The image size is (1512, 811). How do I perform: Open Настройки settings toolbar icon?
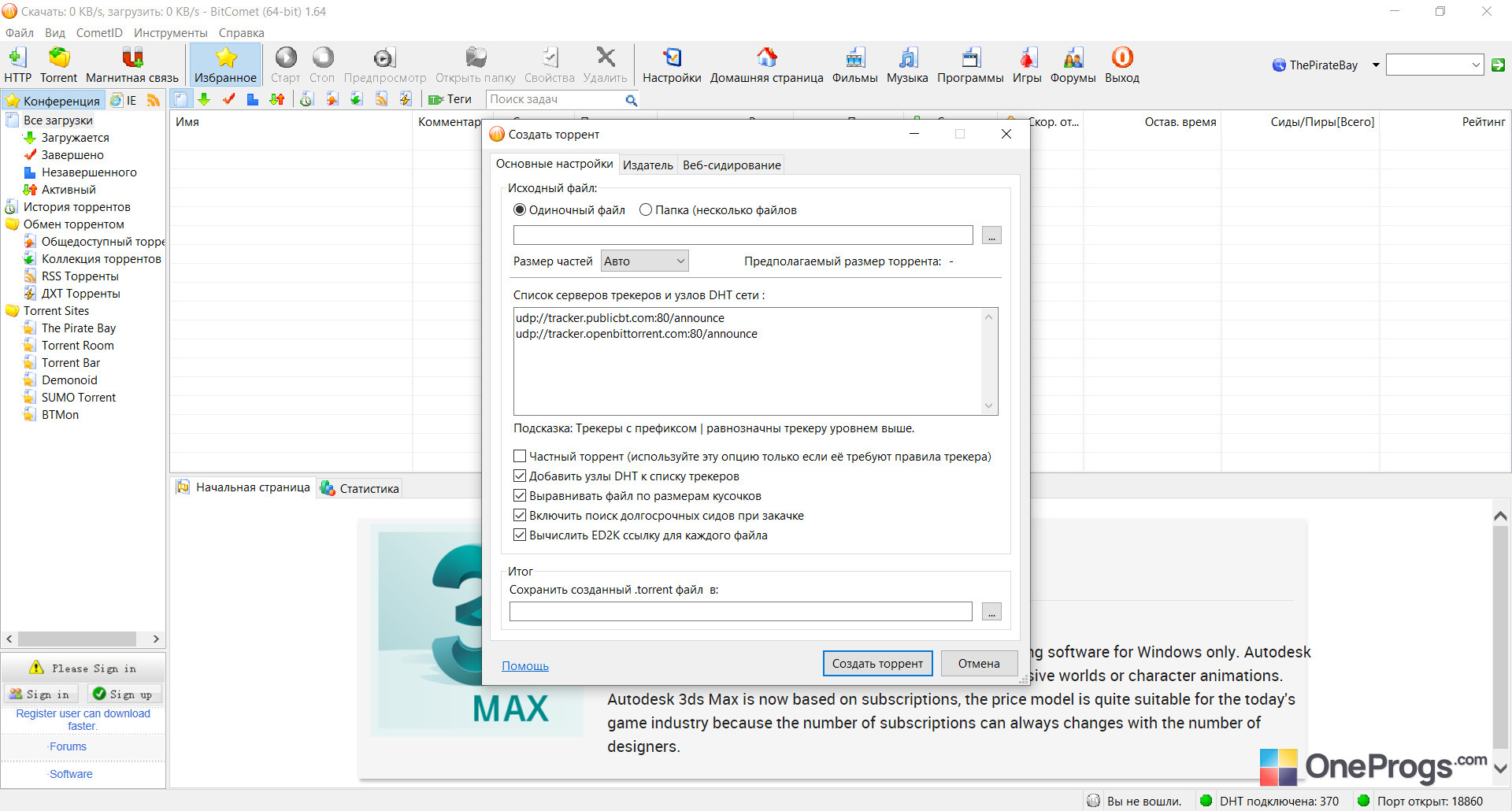(672, 65)
